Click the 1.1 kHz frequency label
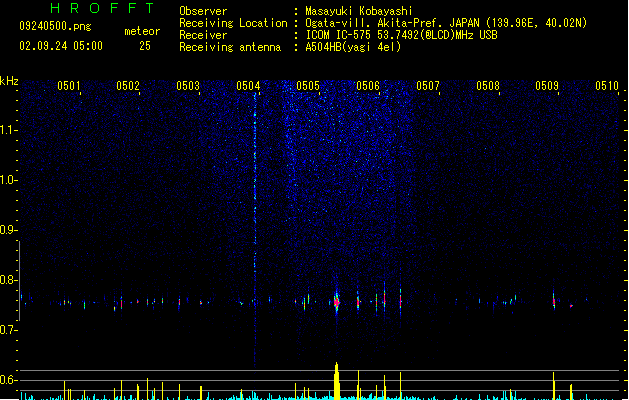 [x=8, y=130]
